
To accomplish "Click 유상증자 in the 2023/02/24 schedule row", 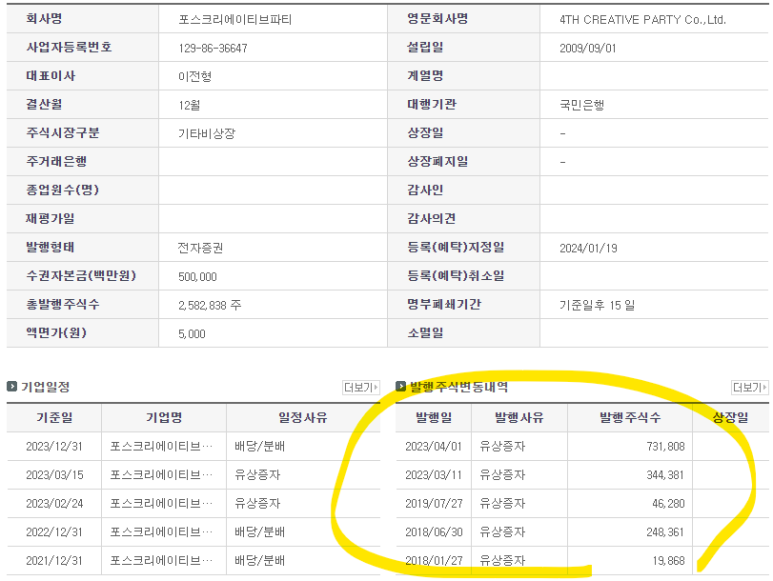I will click(x=257, y=504).
